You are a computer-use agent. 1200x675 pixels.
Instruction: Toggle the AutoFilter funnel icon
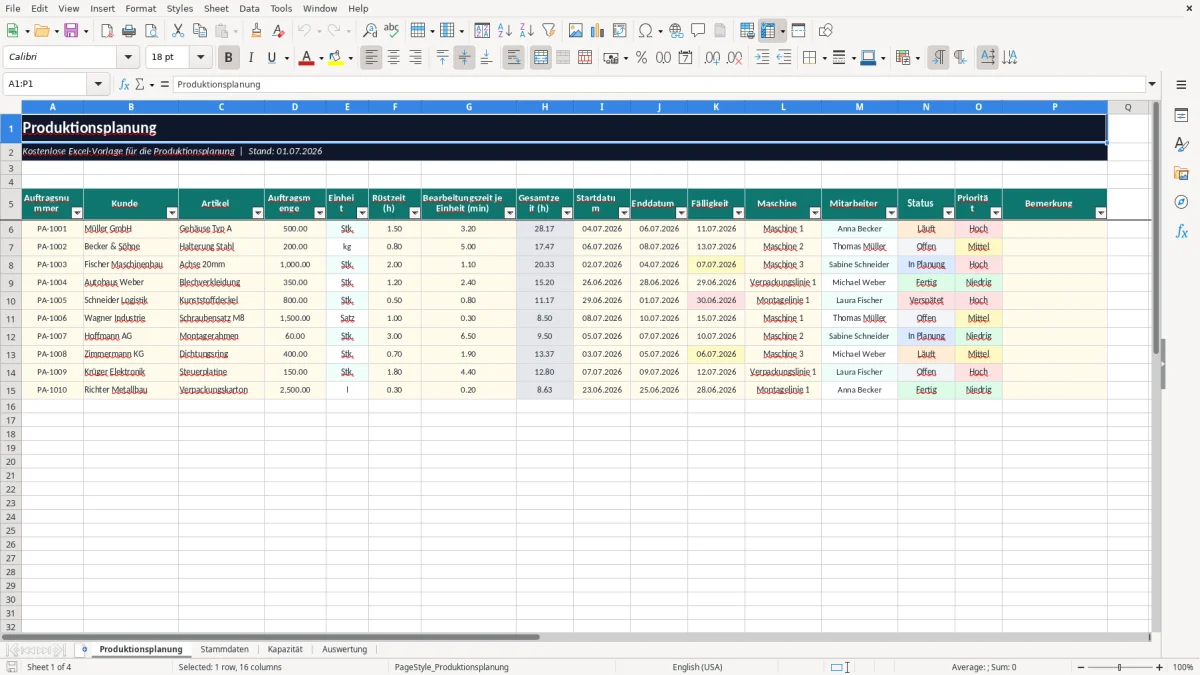548,31
